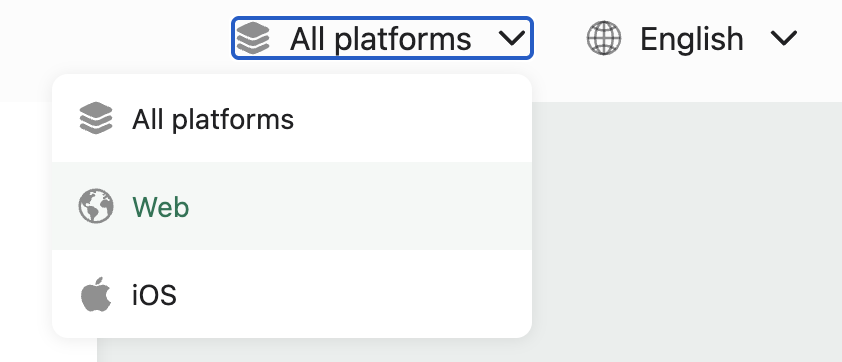Viewport: 842px width, 362px height.
Task: Click empty space in highlighted Web row
Action: coord(360,206)
